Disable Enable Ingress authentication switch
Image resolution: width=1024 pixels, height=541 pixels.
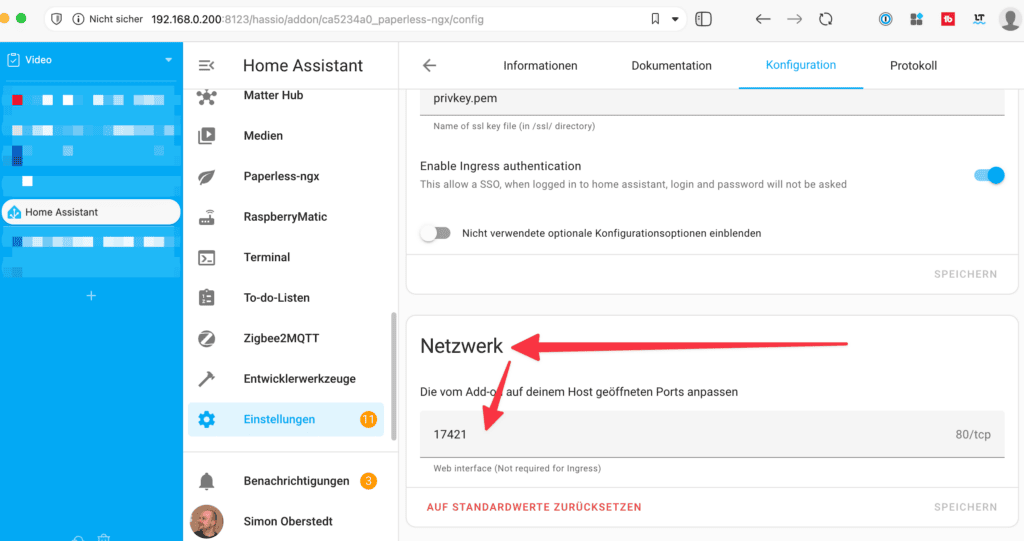tap(989, 175)
